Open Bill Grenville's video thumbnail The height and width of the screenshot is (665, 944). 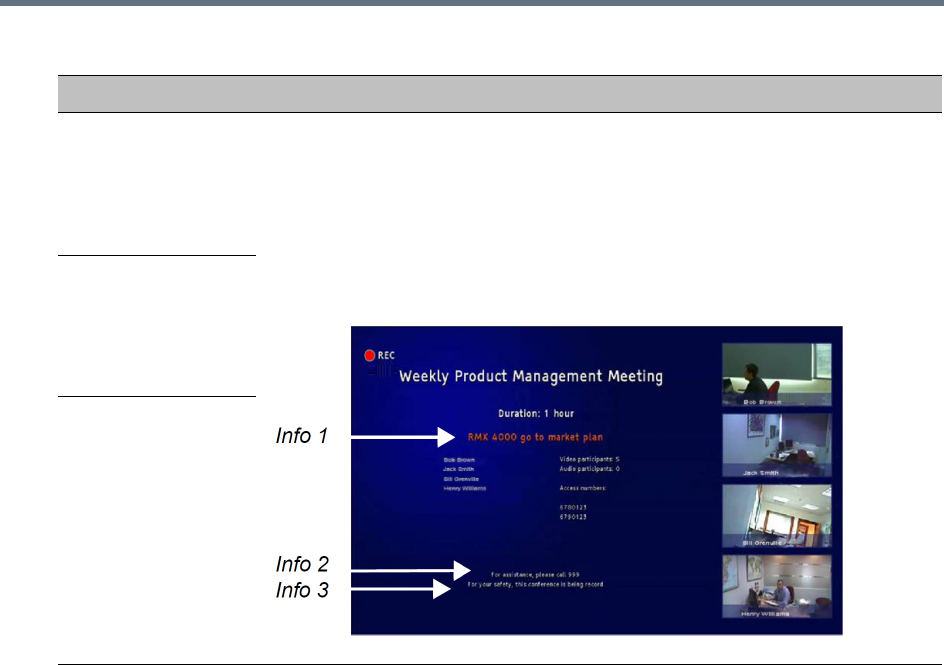point(777,516)
